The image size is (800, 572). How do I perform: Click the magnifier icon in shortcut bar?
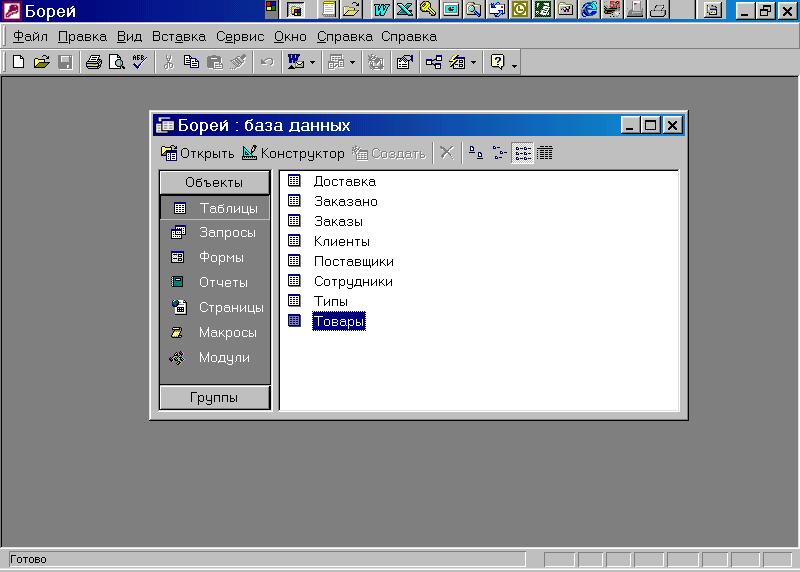pyautogui.click(x=473, y=9)
